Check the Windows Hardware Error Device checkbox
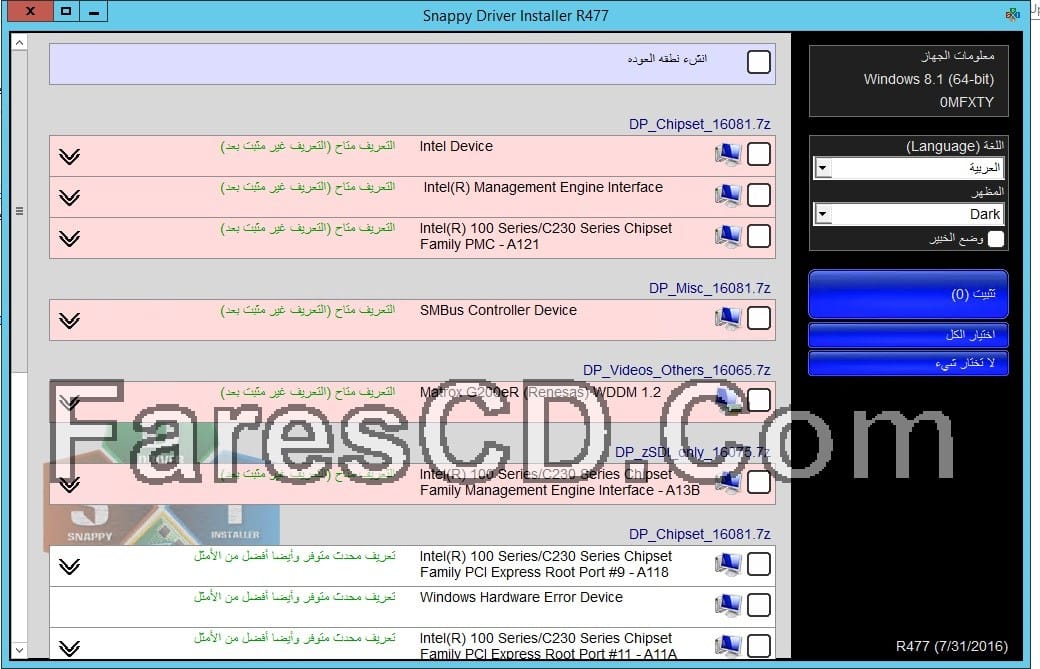Screen dimensions: 1040x669 click(759, 605)
